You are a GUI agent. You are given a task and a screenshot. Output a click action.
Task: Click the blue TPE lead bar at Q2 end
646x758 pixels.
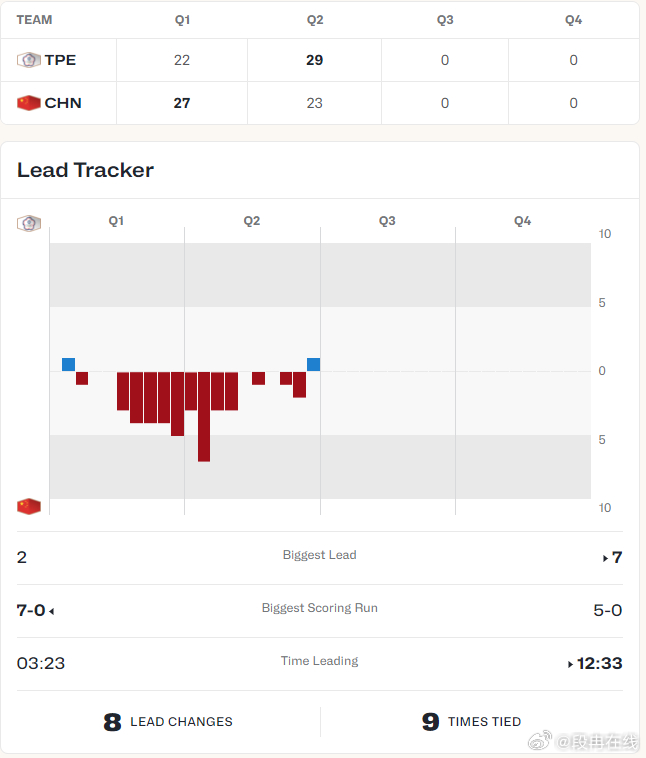coord(313,364)
